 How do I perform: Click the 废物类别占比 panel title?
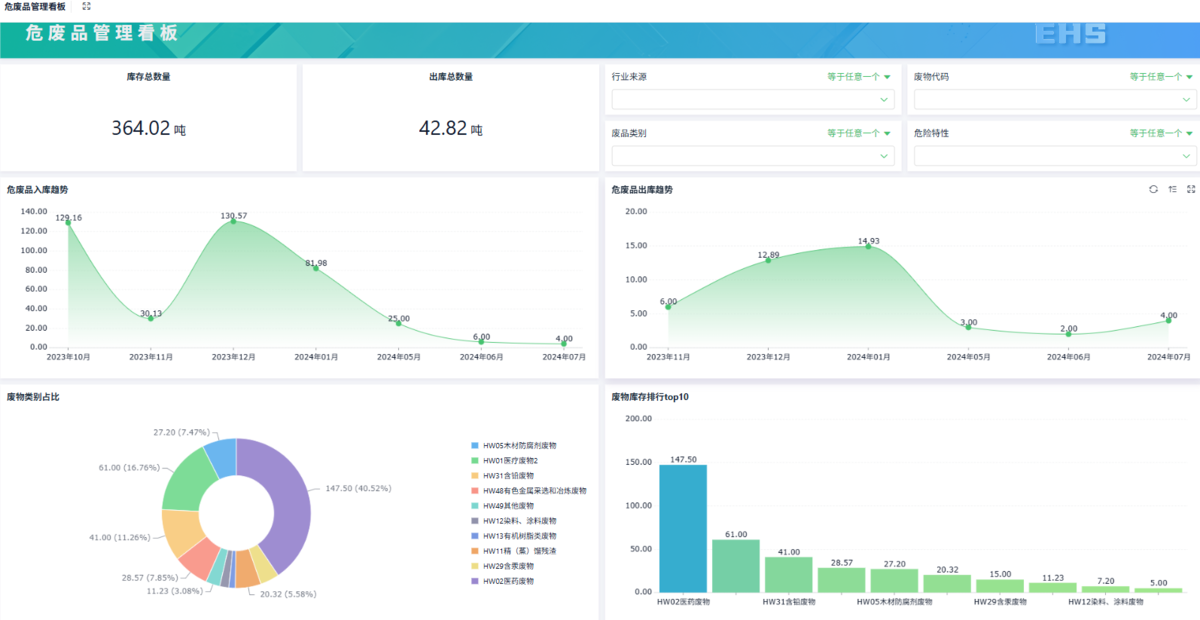(32, 397)
